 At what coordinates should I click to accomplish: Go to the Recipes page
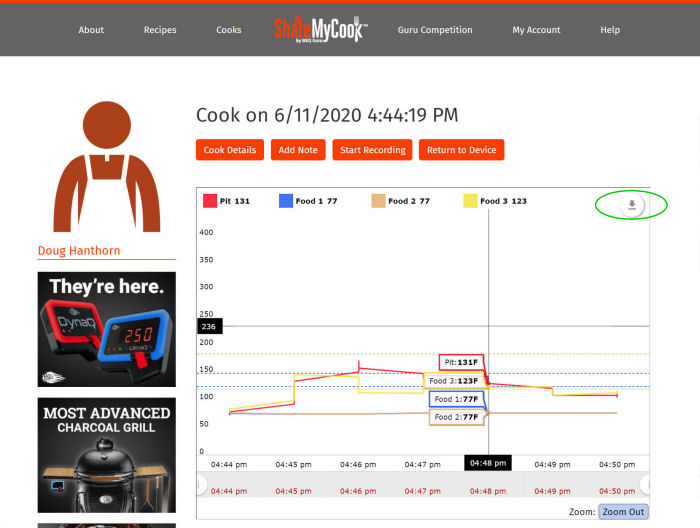[160, 30]
